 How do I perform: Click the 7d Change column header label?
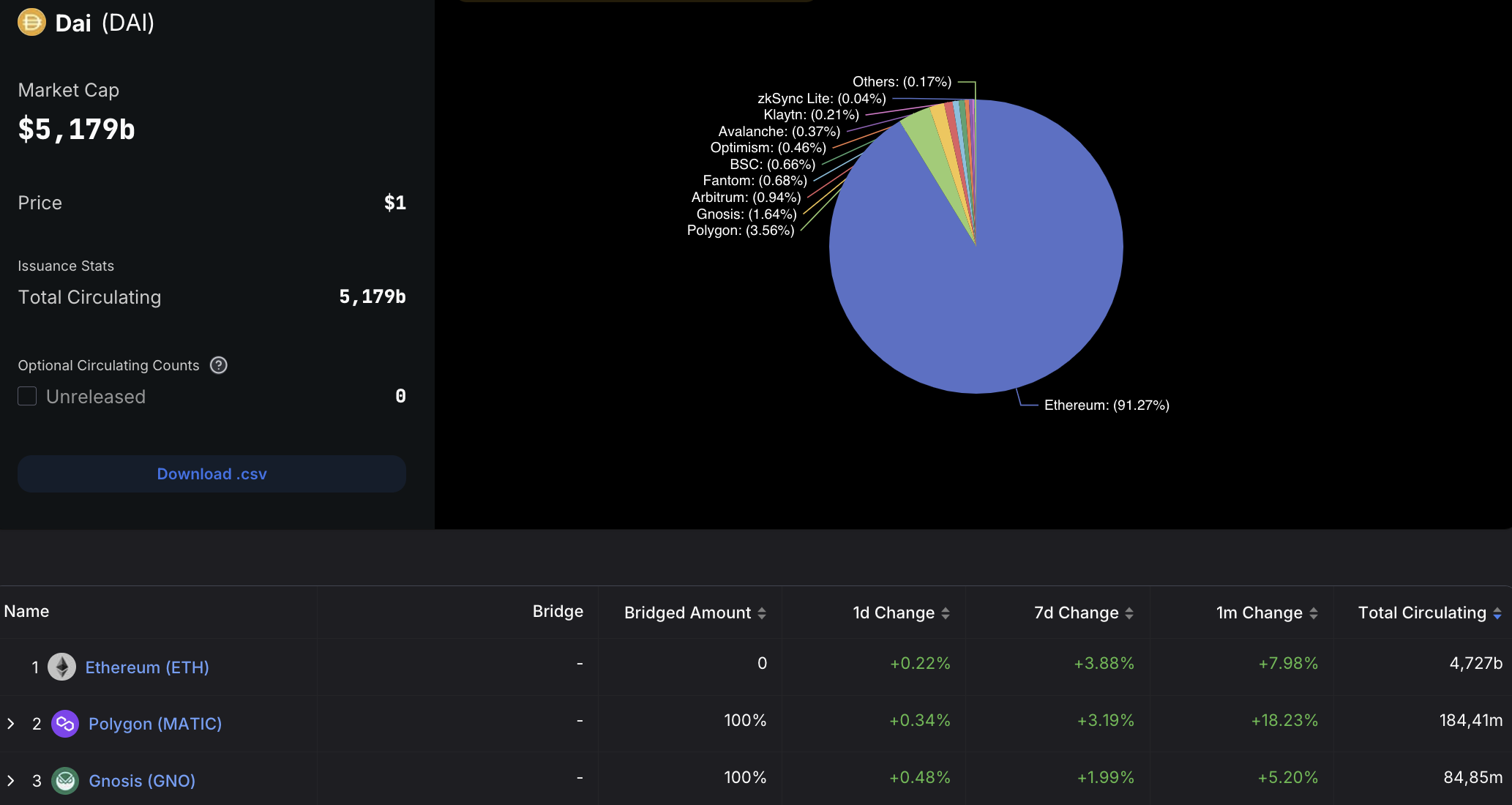(1076, 613)
